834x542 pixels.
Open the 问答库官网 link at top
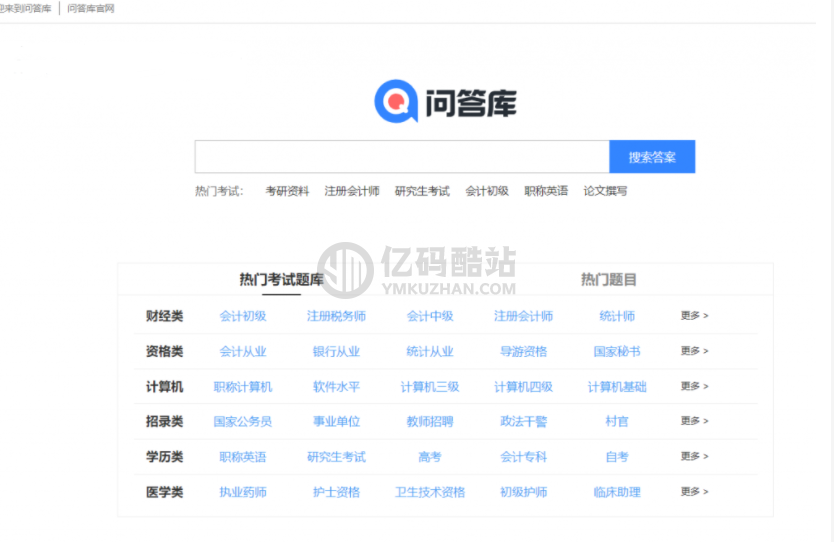click(x=91, y=9)
